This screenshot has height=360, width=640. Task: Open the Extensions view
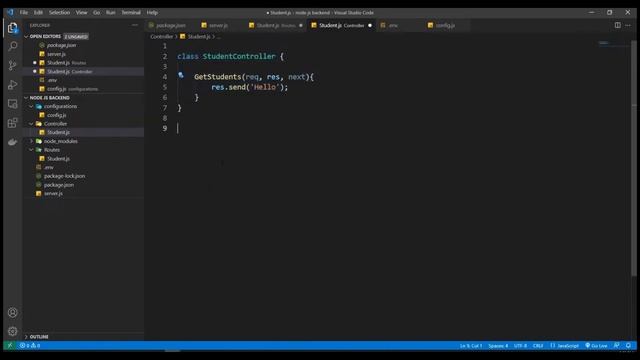(13, 123)
